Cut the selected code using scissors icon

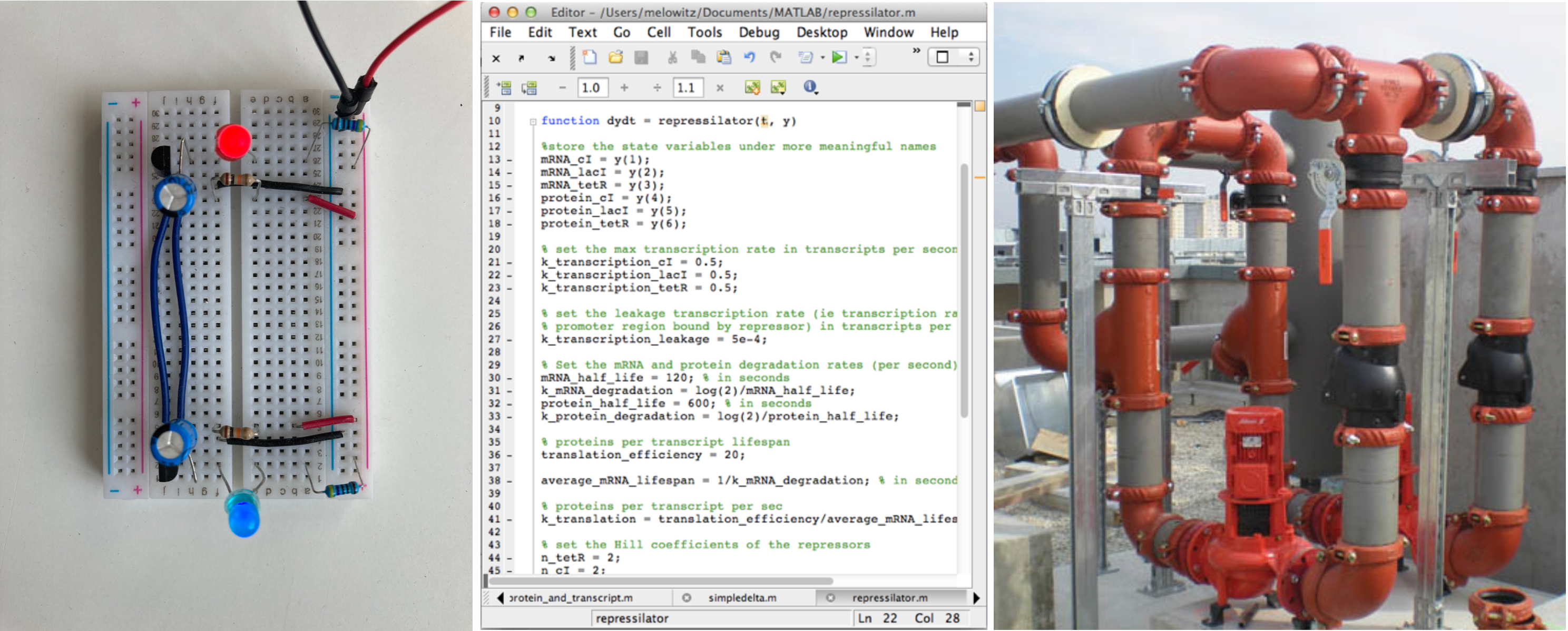(673, 58)
